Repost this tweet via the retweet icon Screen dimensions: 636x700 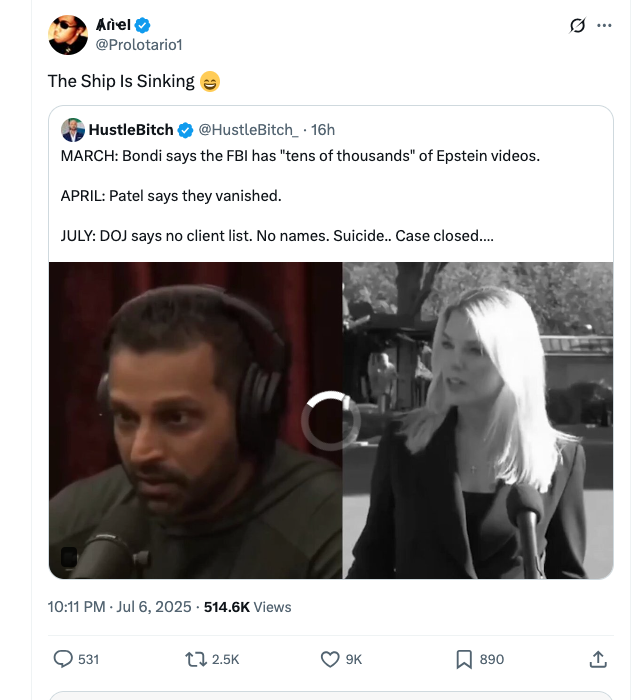click(x=196, y=659)
